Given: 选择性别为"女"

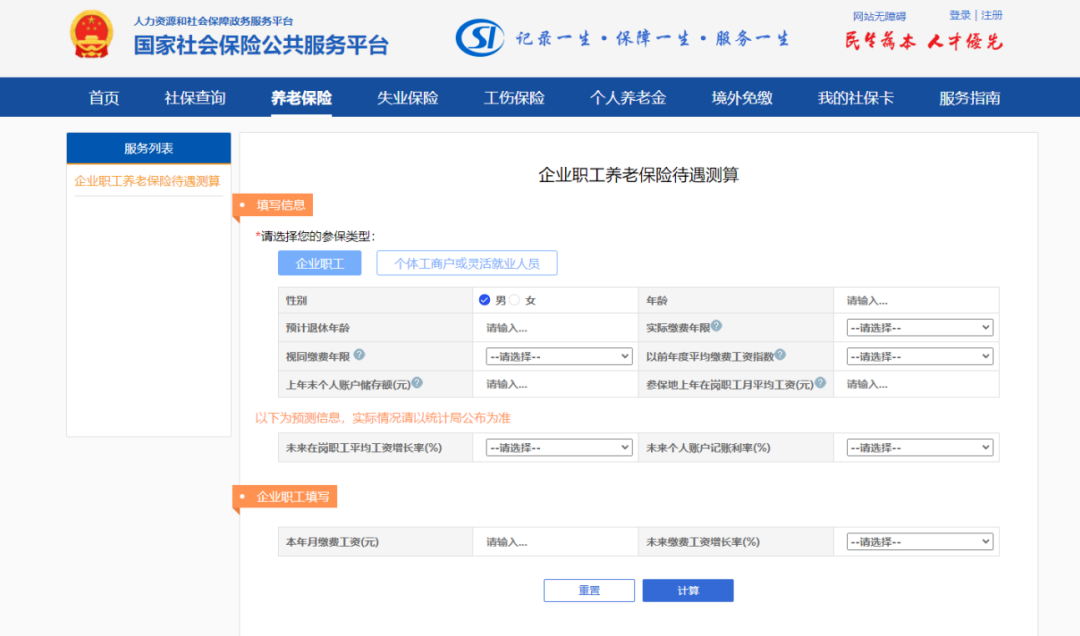Looking at the screenshot, I should point(512,299).
